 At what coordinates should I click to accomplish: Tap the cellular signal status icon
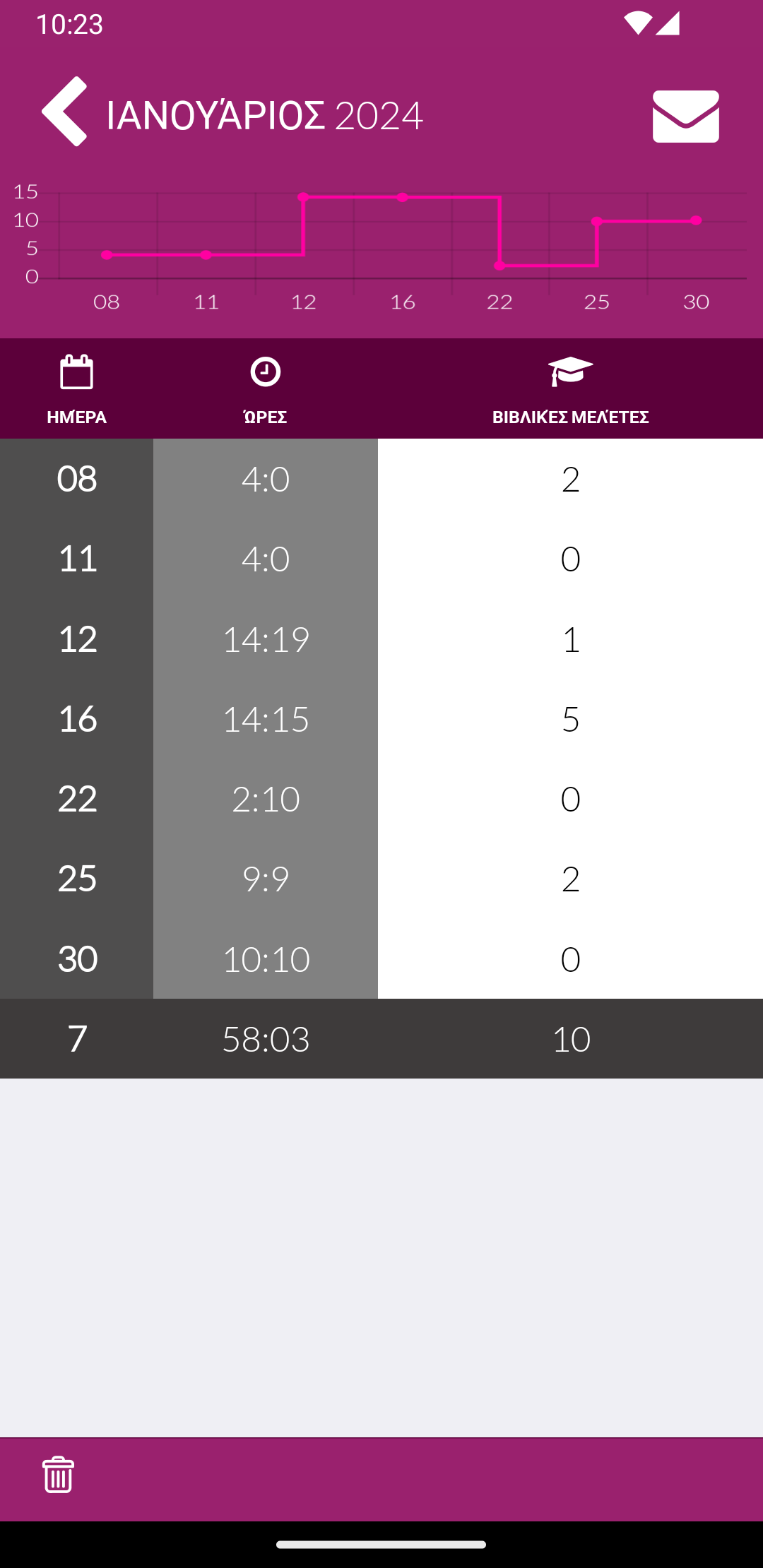(x=668, y=23)
